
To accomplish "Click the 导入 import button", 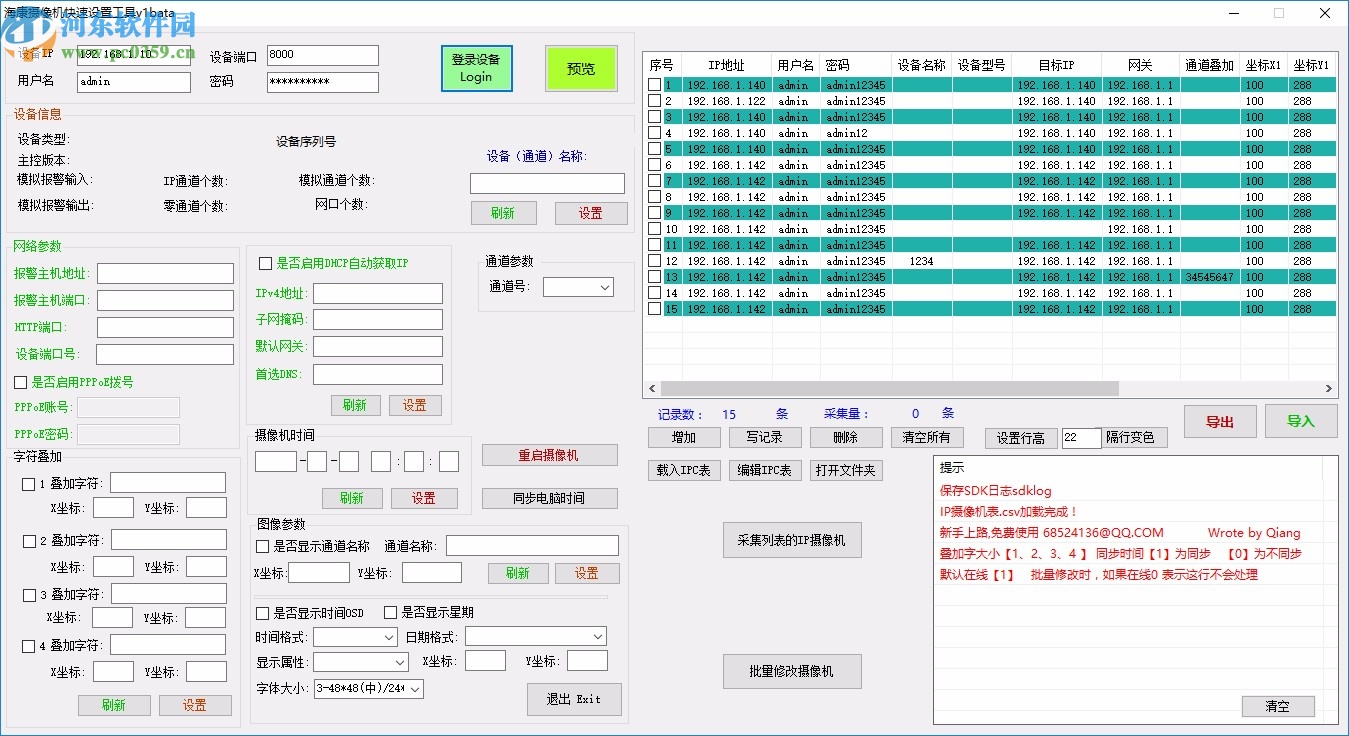I will pyautogui.click(x=1301, y=421).
